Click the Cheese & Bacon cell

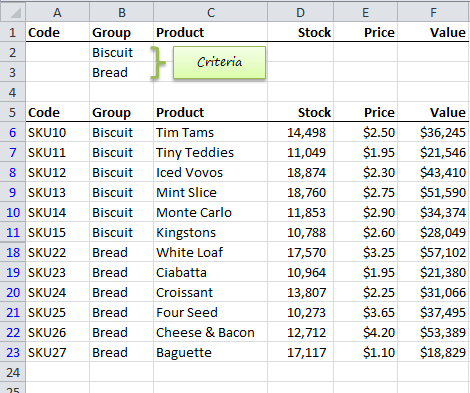[210, 332]
